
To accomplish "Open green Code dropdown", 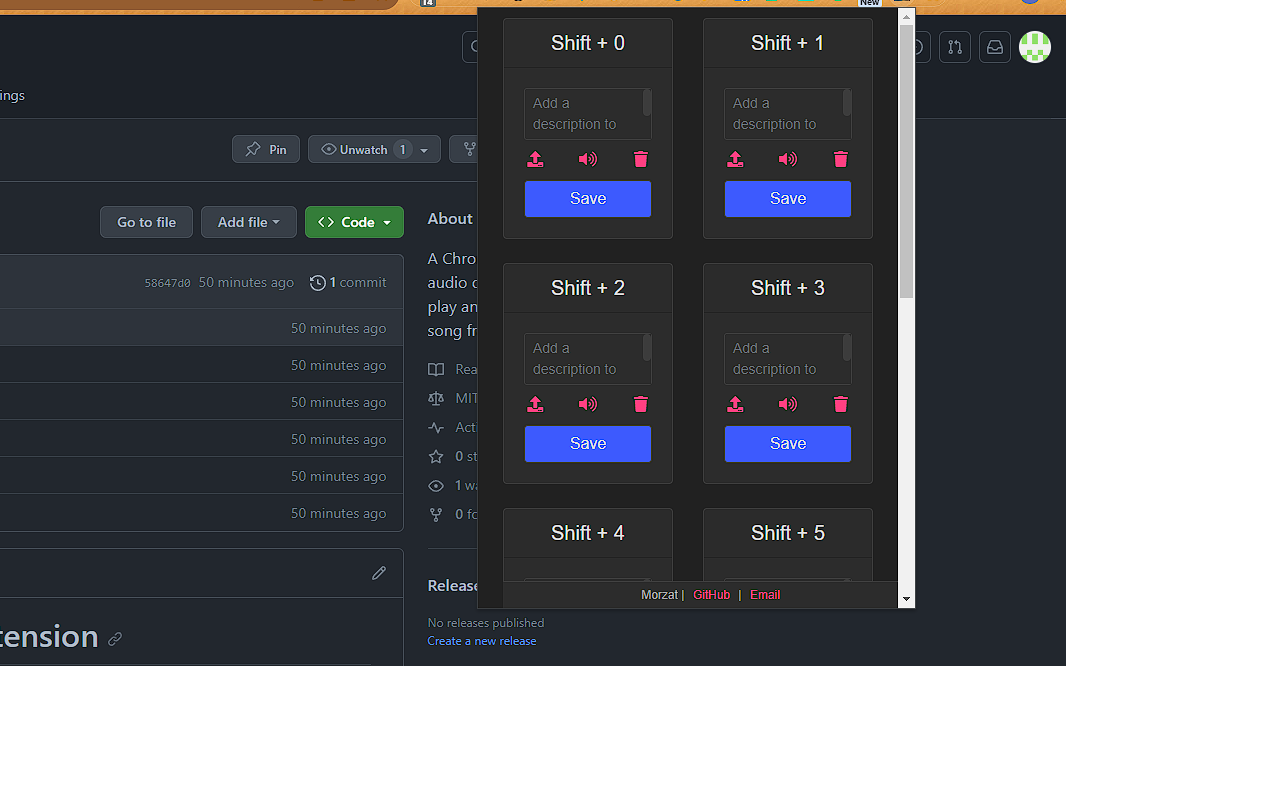I will coord(354,222).
